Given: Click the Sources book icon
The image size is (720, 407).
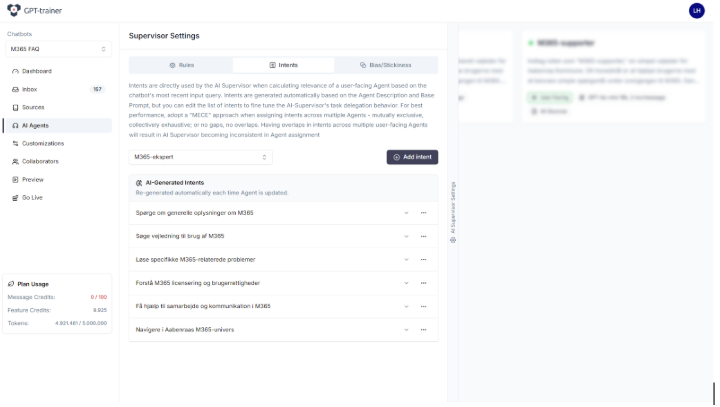Looking at the screenshot, I should pos(15,107).
